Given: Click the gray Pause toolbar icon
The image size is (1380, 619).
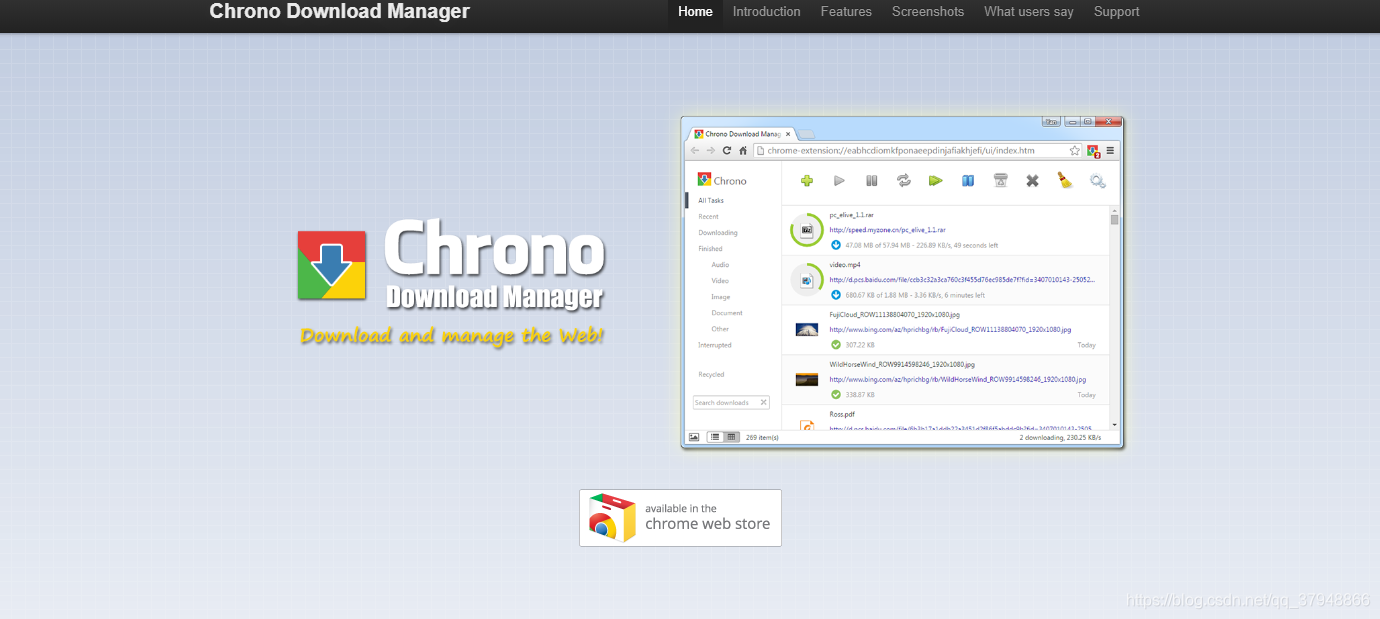Looking at the screenshot, I should (872, 181).
